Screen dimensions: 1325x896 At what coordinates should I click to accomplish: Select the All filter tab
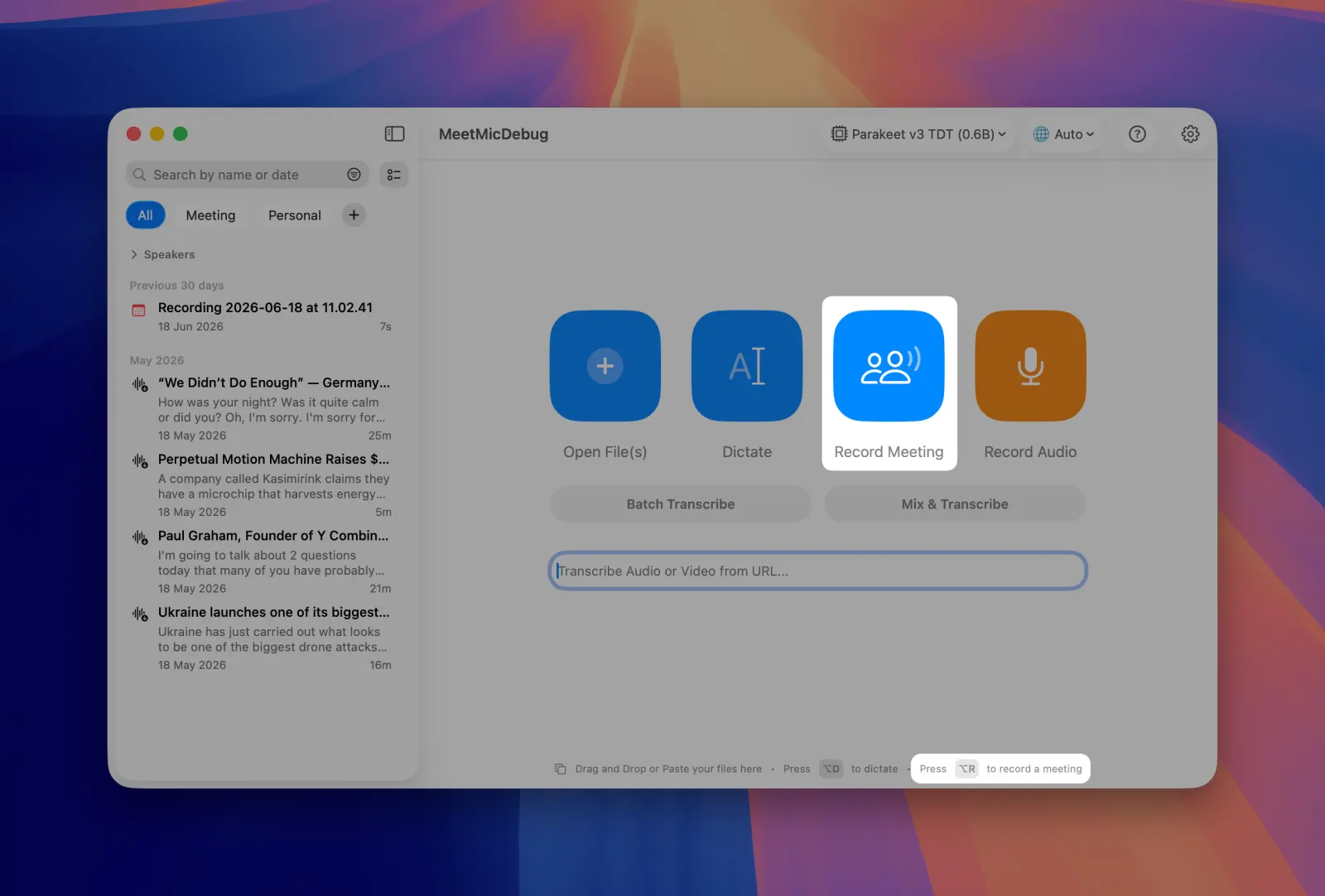coord(146,215)
